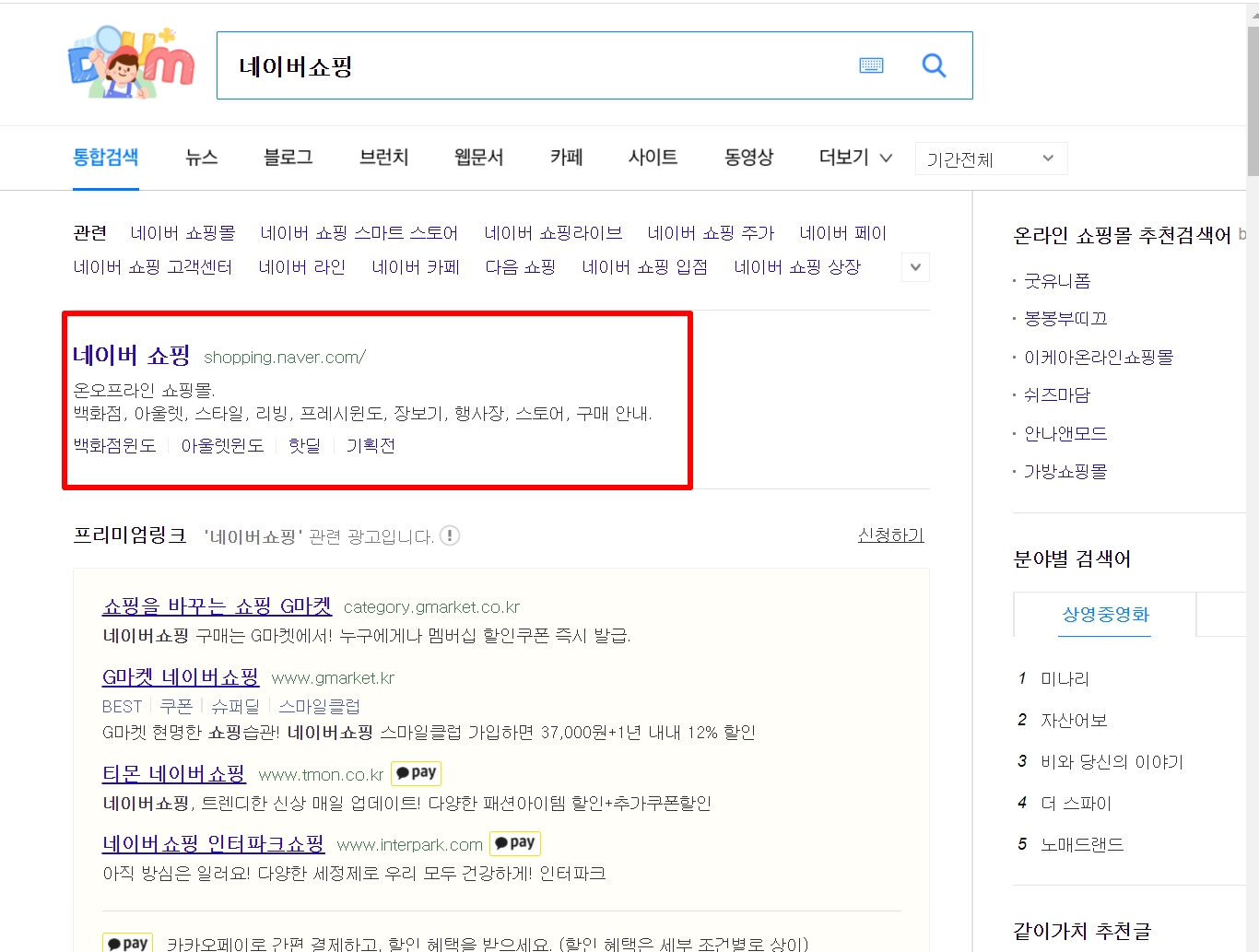Image resolution: width=1259 pixels, height=952 pixels.
Task: Go to the 동영상 tab
Action: pyautogui.click(x=748, y=158)
